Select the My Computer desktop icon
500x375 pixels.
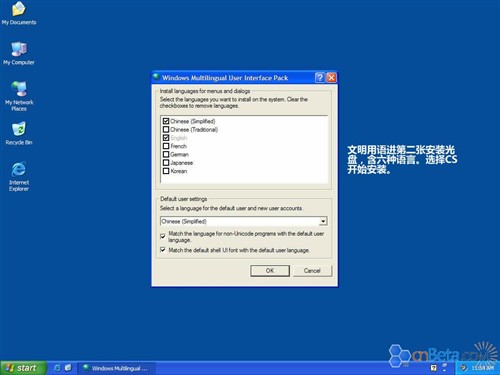[19, 53]
